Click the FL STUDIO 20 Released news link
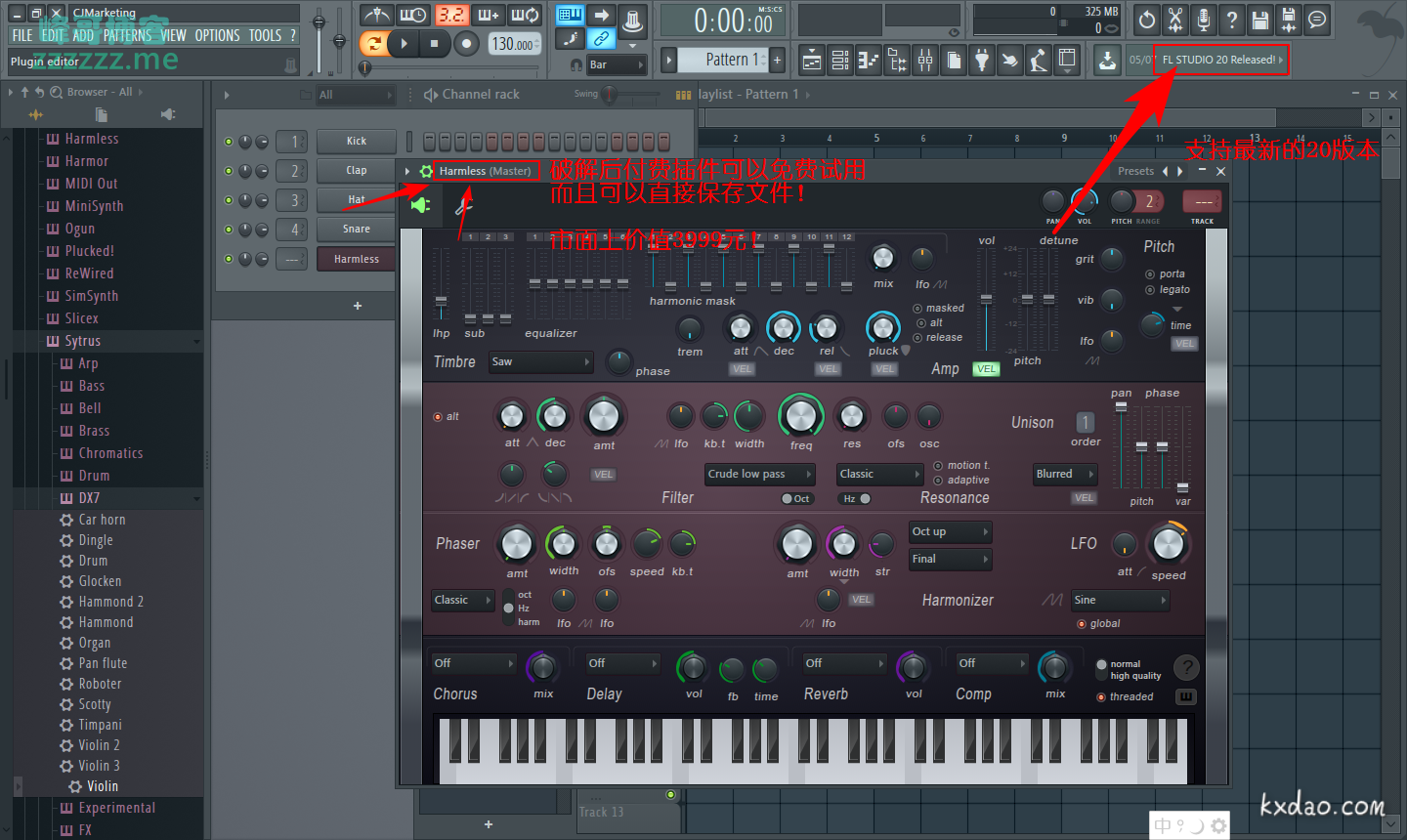Screen dimensions: 1407x840 [x=1218, y=60]
